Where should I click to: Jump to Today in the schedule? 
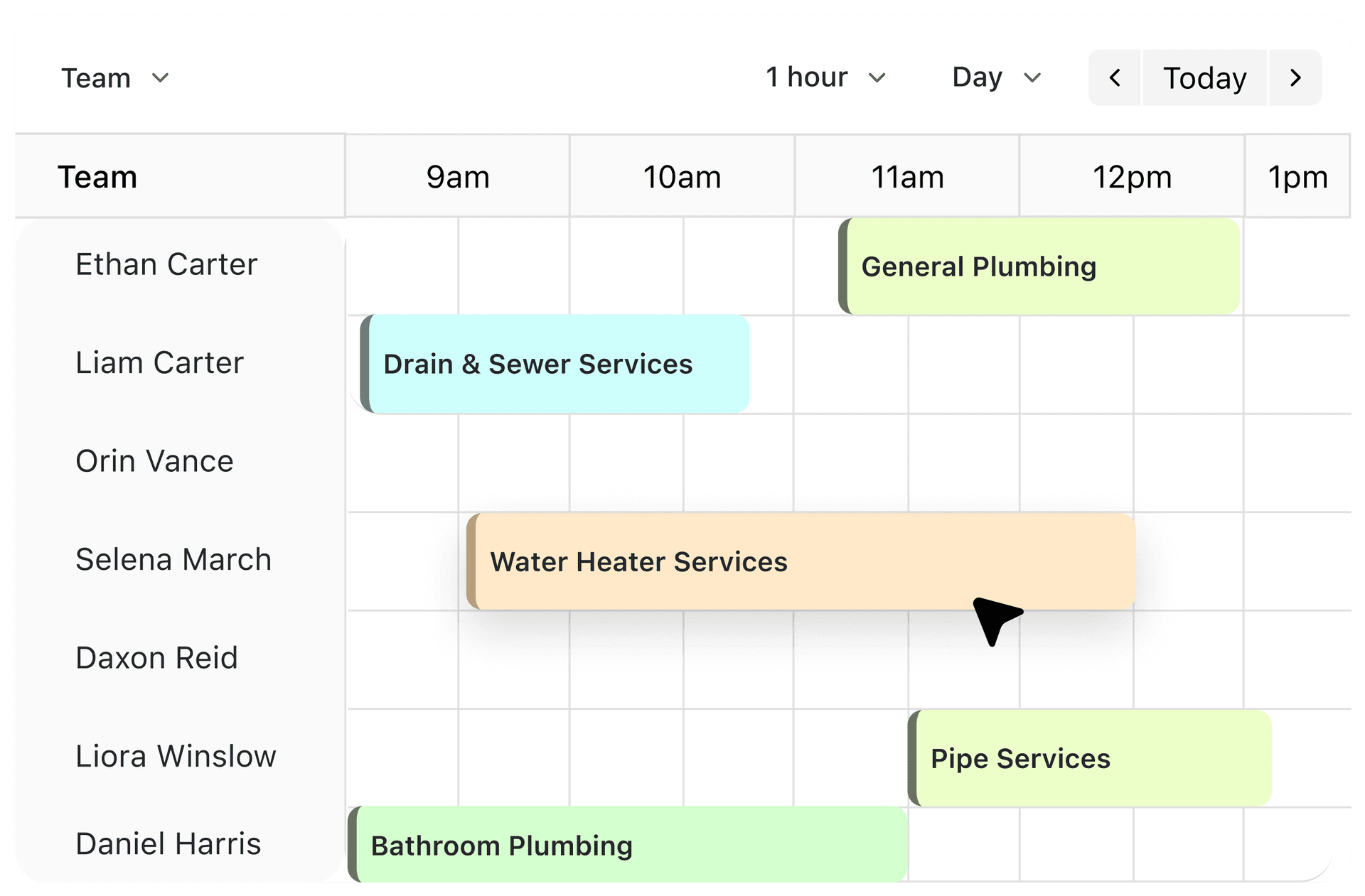1204,77
